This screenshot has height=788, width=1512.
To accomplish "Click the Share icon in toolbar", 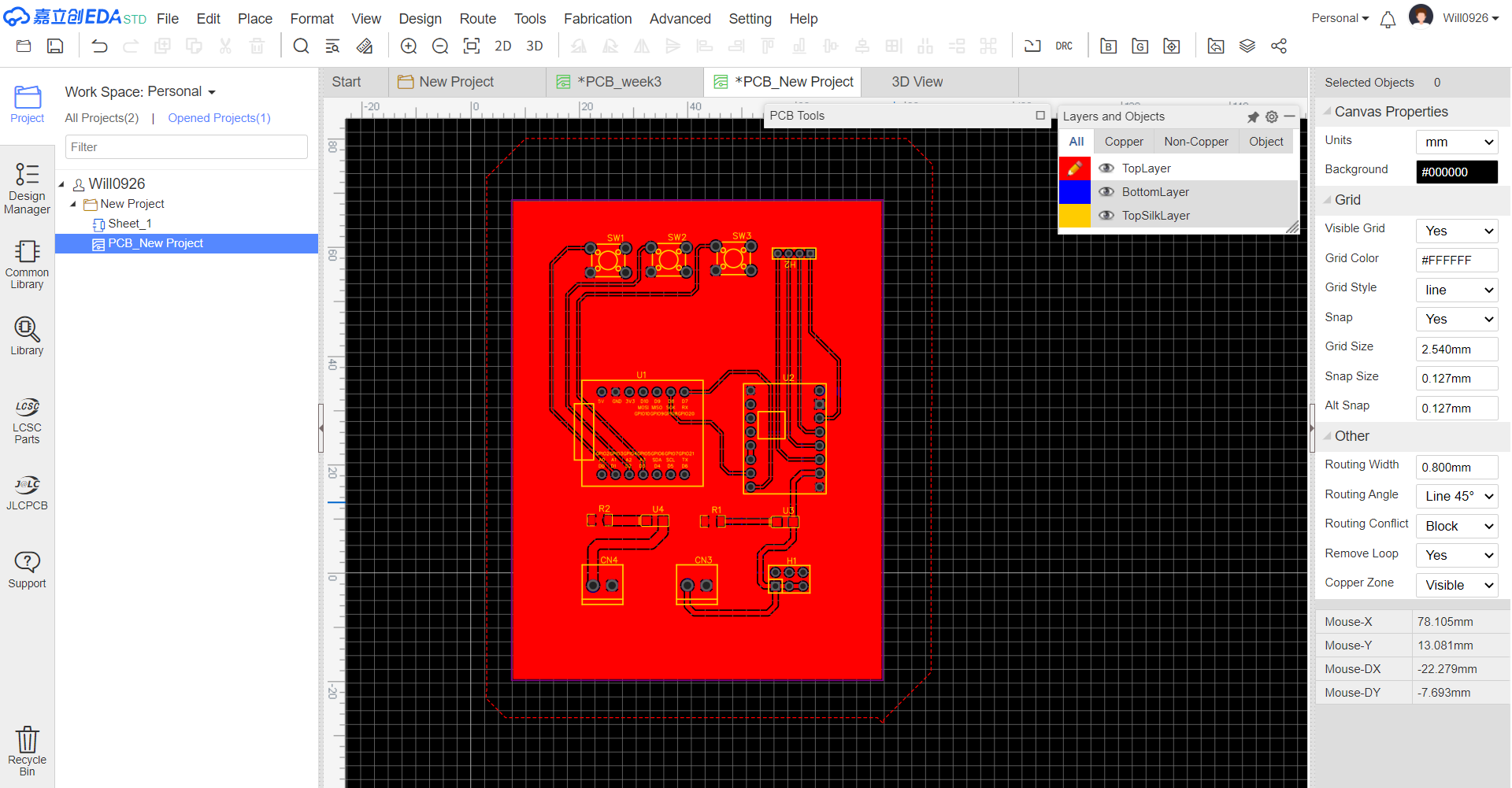I will pyautogui.click(x=1279, y=46).
